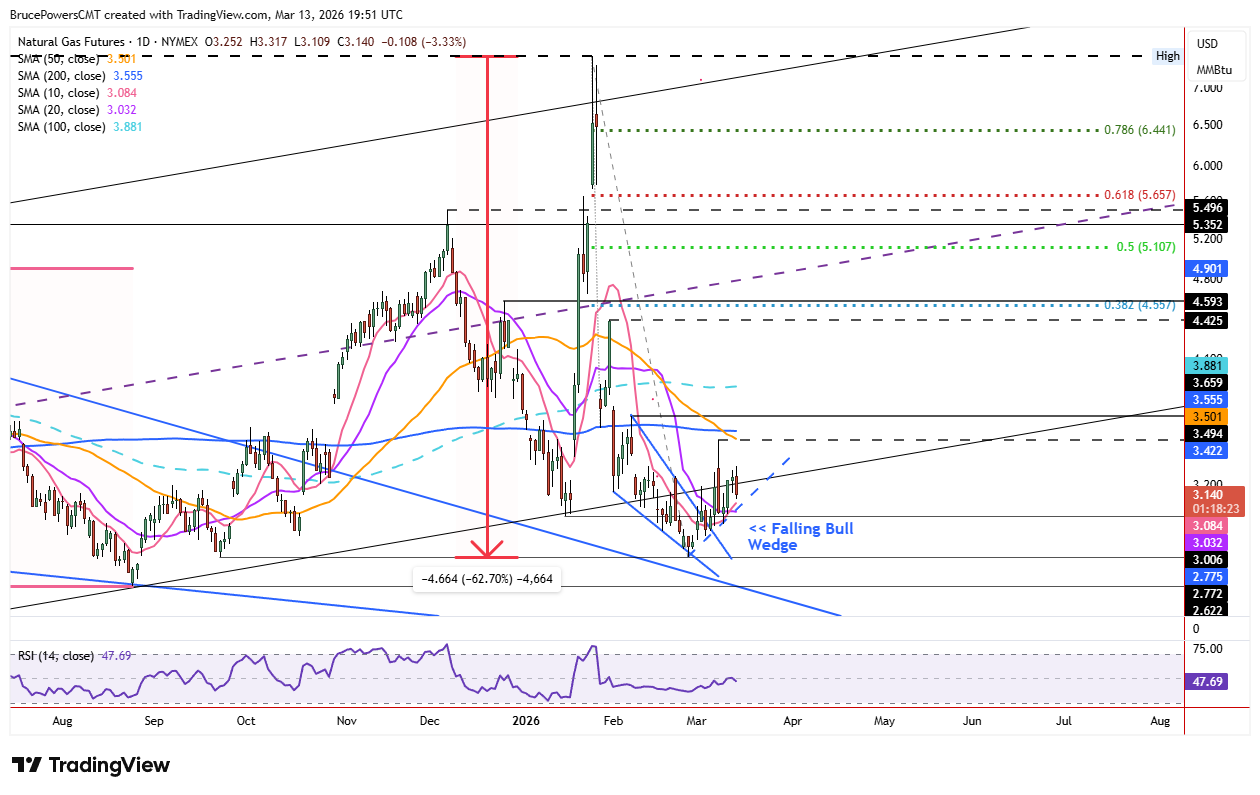Click the 0.5 (5.107) Fibonacci label
The image size is (1260, 795).
coord(1146,246)
